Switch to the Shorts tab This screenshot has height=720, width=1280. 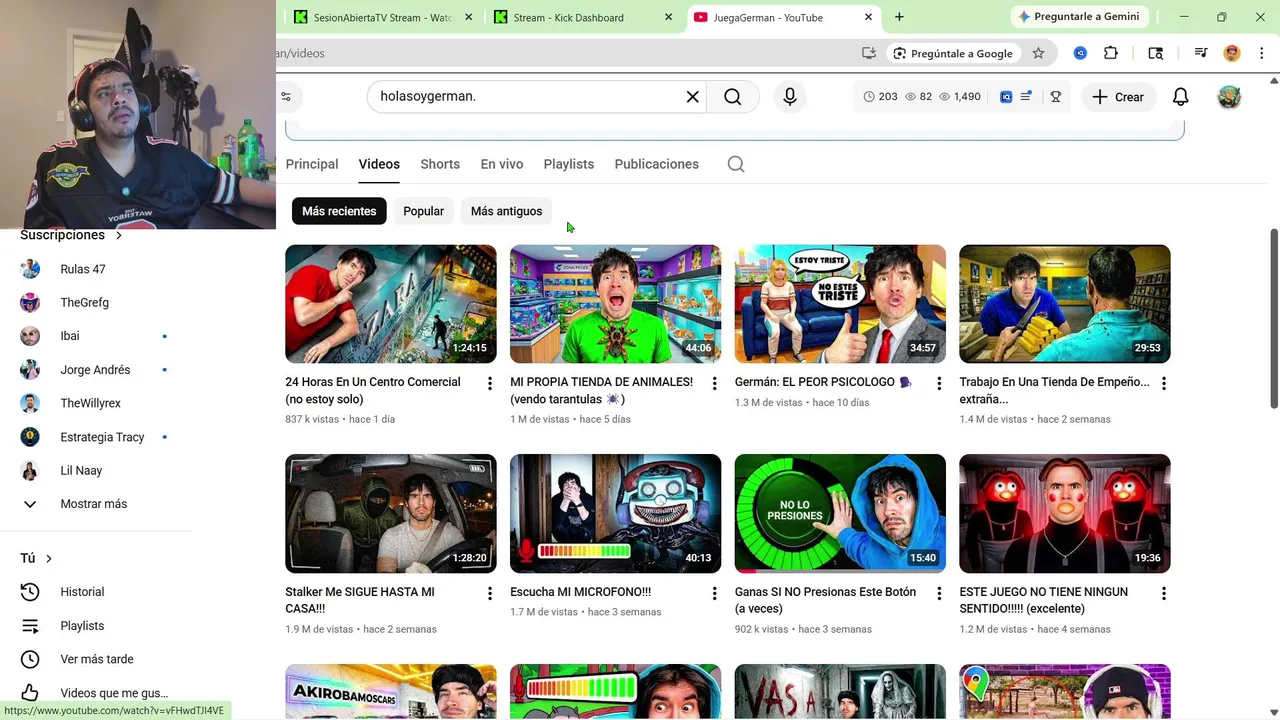440,164
